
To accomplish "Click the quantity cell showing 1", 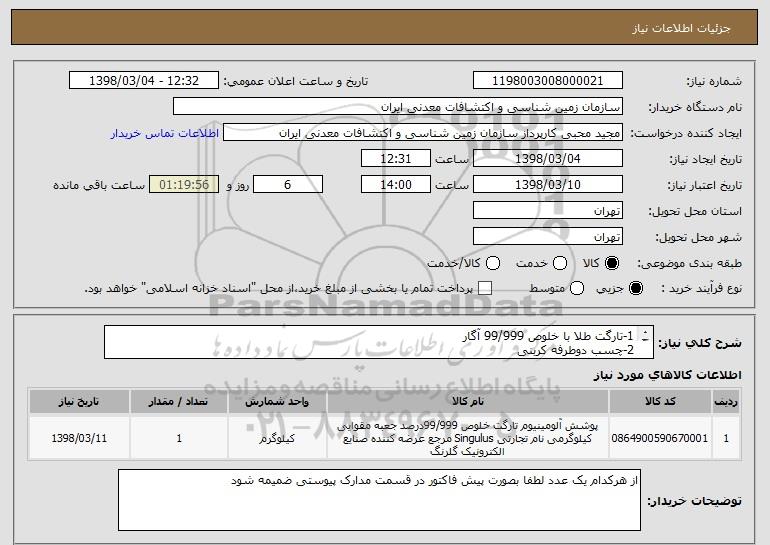I will [x=179, y=438].
